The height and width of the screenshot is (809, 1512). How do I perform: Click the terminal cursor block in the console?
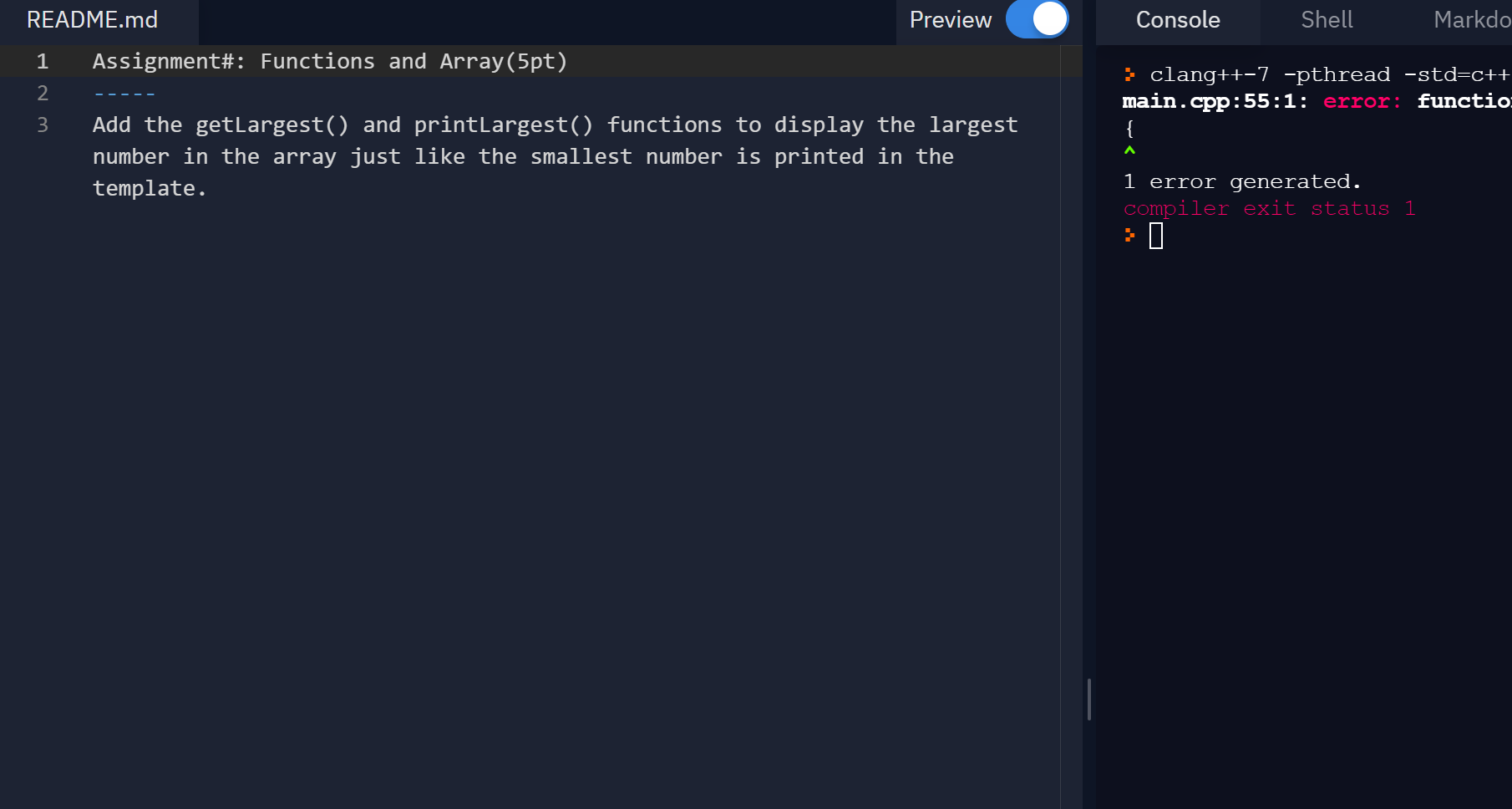point(1157,237)
